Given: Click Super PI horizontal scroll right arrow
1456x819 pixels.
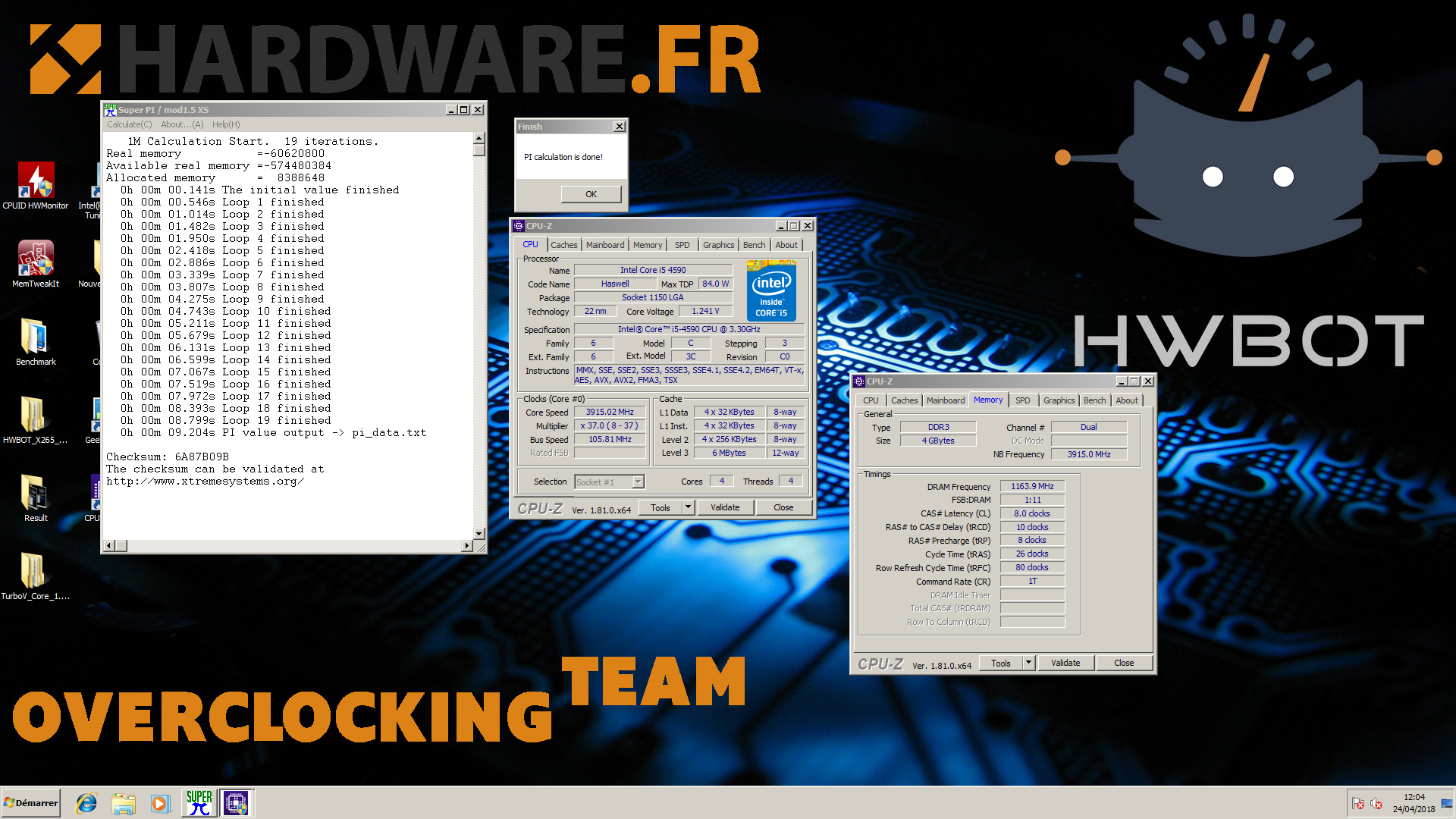Looking at the screenshot, I should pos(466,546).
